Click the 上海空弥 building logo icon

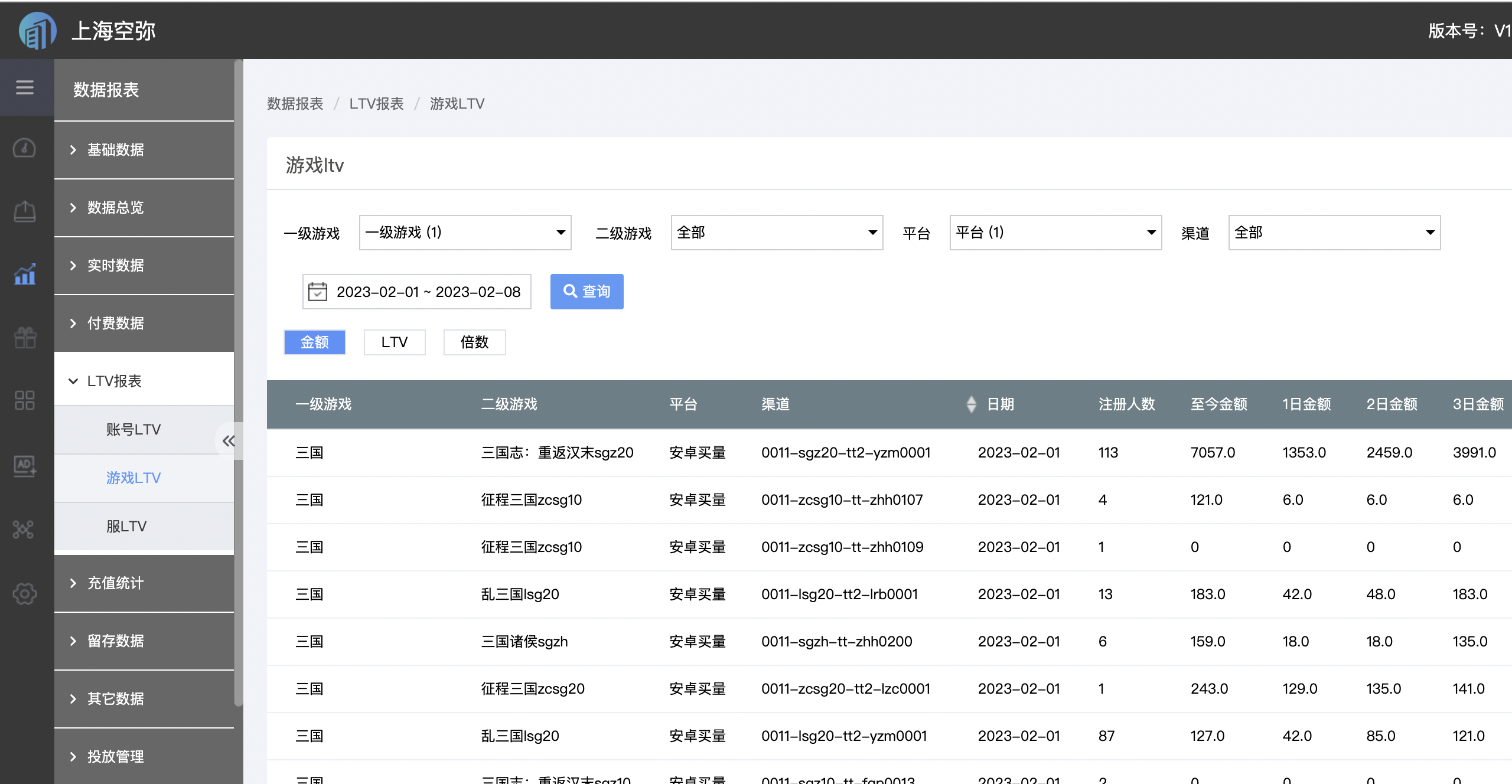click(37, 31)
